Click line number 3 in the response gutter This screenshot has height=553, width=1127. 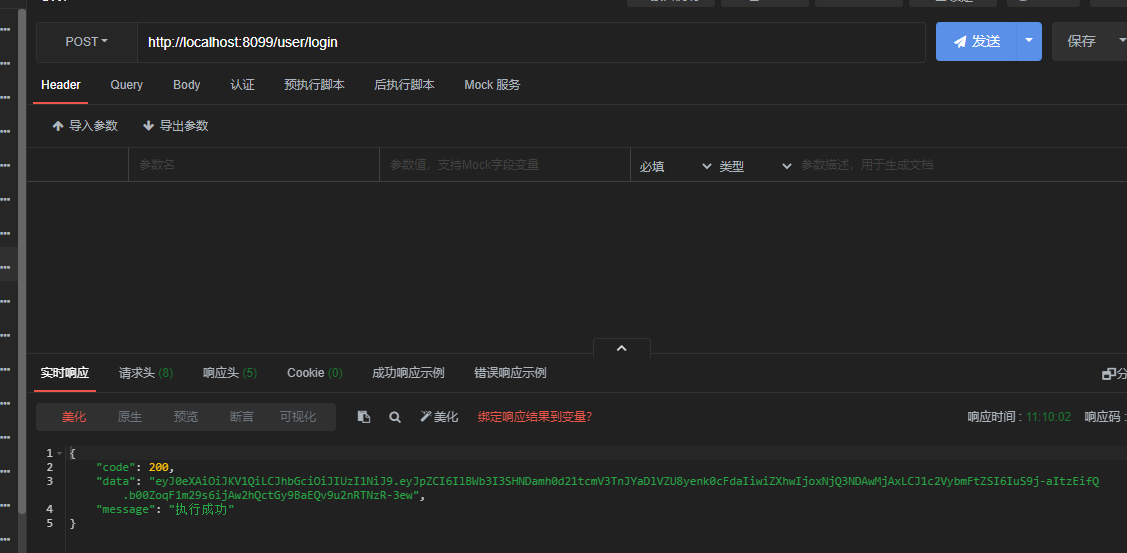(50, 481)
